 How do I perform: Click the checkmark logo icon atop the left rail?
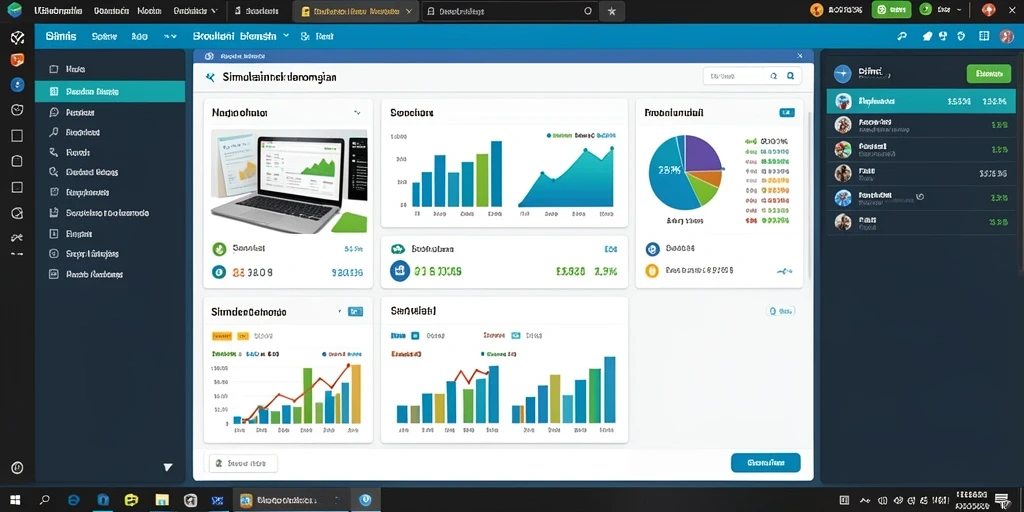pos(18,37)
